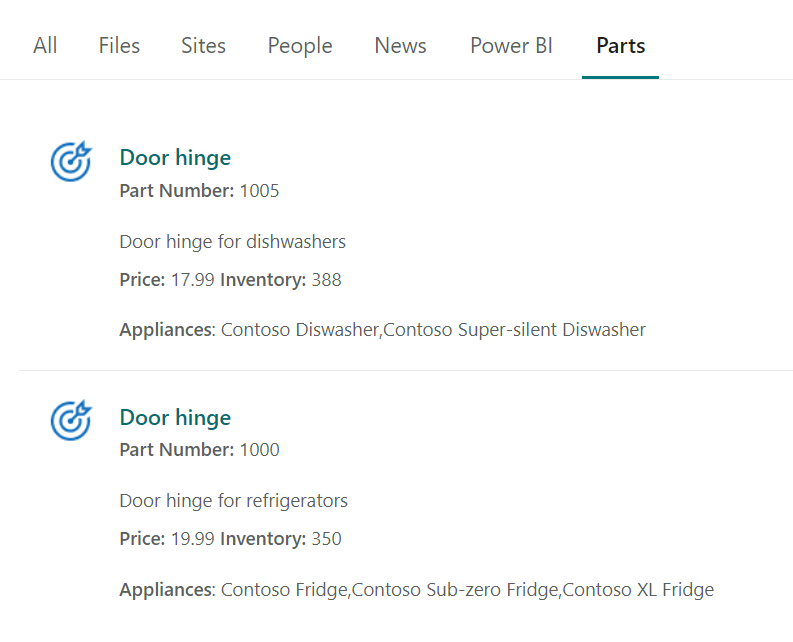Show the News tab
The image size is (793, 642).
point(400,46)
